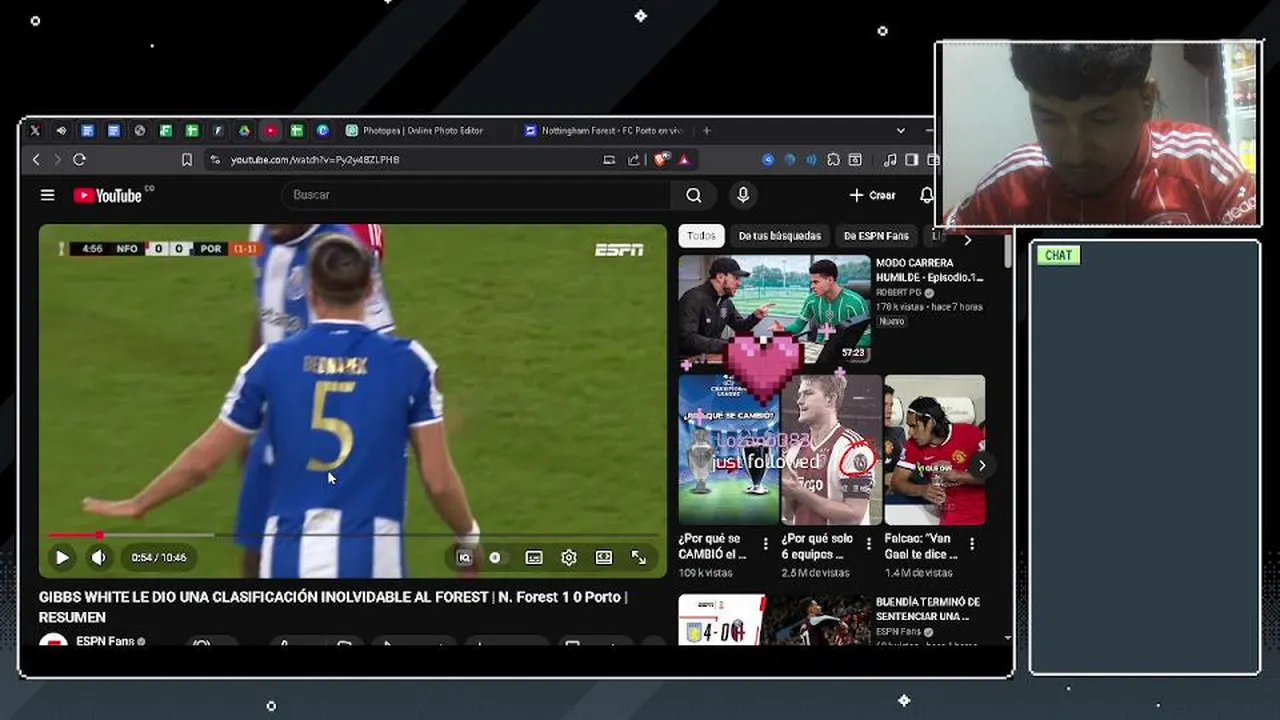Toggle the browser sidebar panel icon
Screen dimensions: 1280x720
911,159
